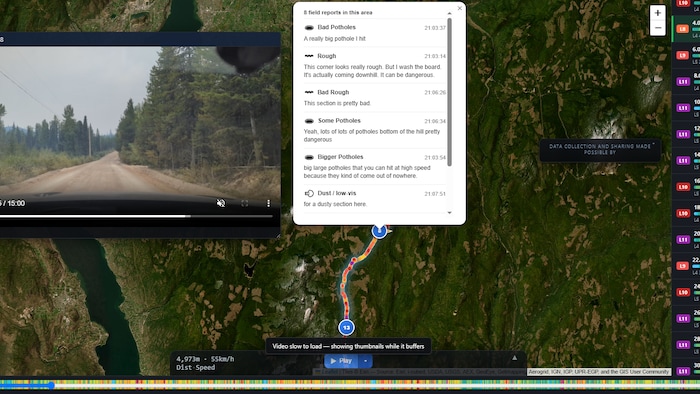The height and width of the screenshot is (394, 700).
Task: Select the L9 badge in 6.0 row
Action: click(683, 55)
